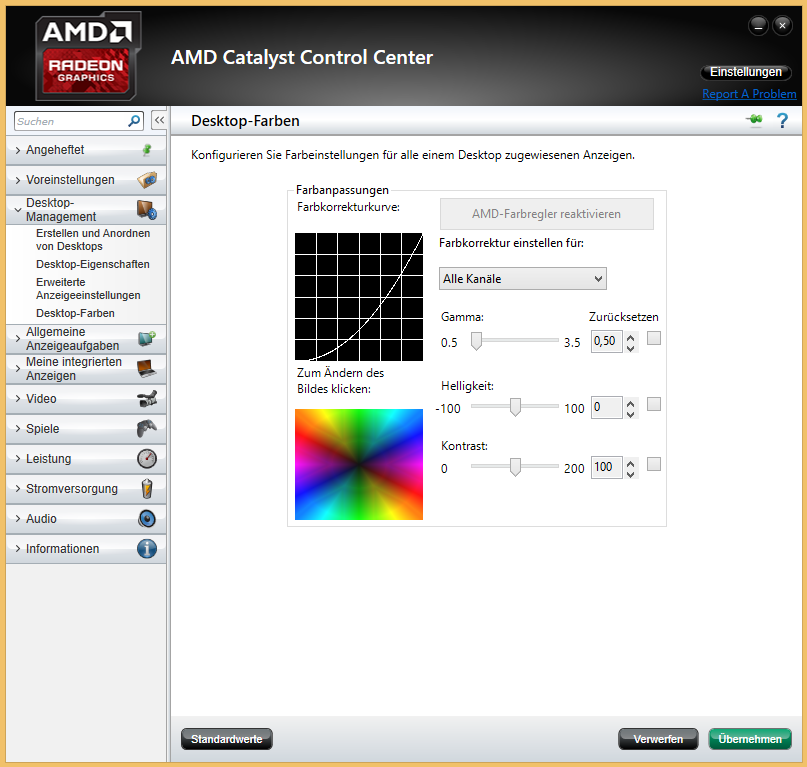Viewport: 807px width, 767px height.
Task: Open Desktop-Eigenschaften page
Action: click(x=93, y=264)
